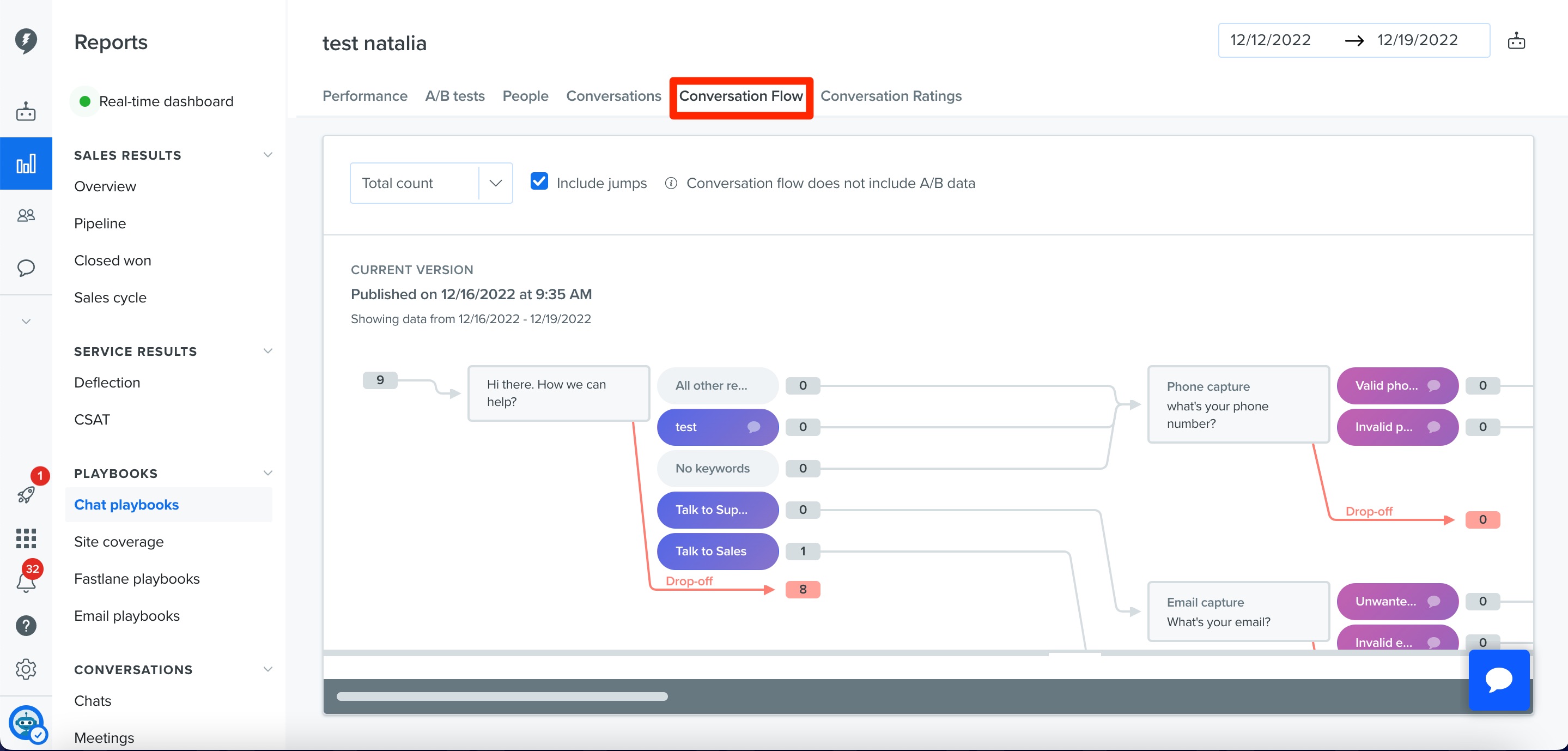Uncheck the Include jumps checkbox
The height and width of the screenshot is (751, 1568).
pyautogui.click(x=539, y=182)
